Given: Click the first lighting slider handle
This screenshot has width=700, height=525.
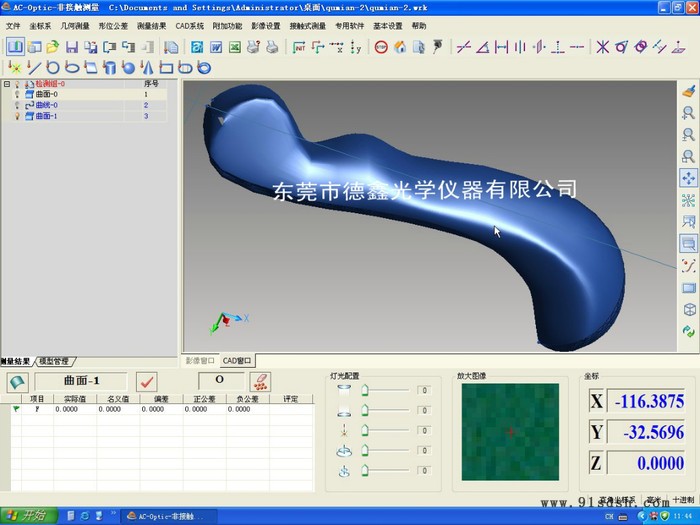Looking at the screenshot, I should (365, 390).
